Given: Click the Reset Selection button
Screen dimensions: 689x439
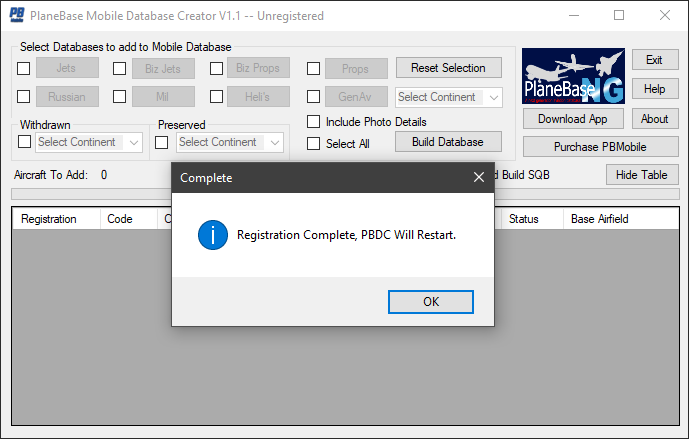Looking at the screenshot, I should 449,68.
